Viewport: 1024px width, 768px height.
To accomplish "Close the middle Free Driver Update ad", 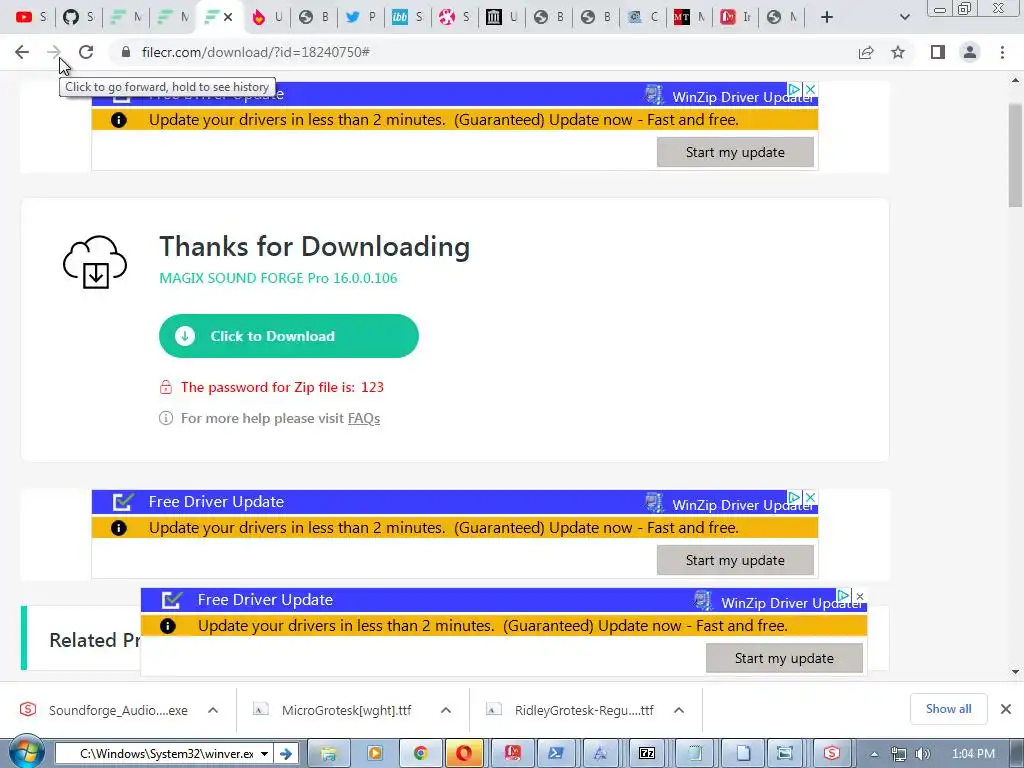I will click(810, 497).
